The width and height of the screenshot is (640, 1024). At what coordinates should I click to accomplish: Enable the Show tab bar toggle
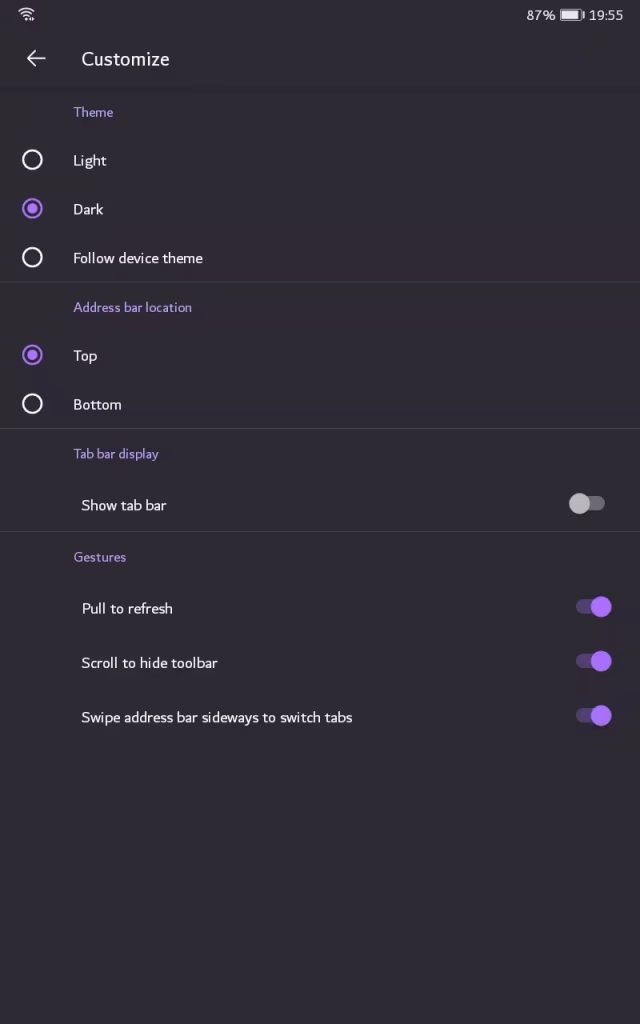(x=588, y=504)
